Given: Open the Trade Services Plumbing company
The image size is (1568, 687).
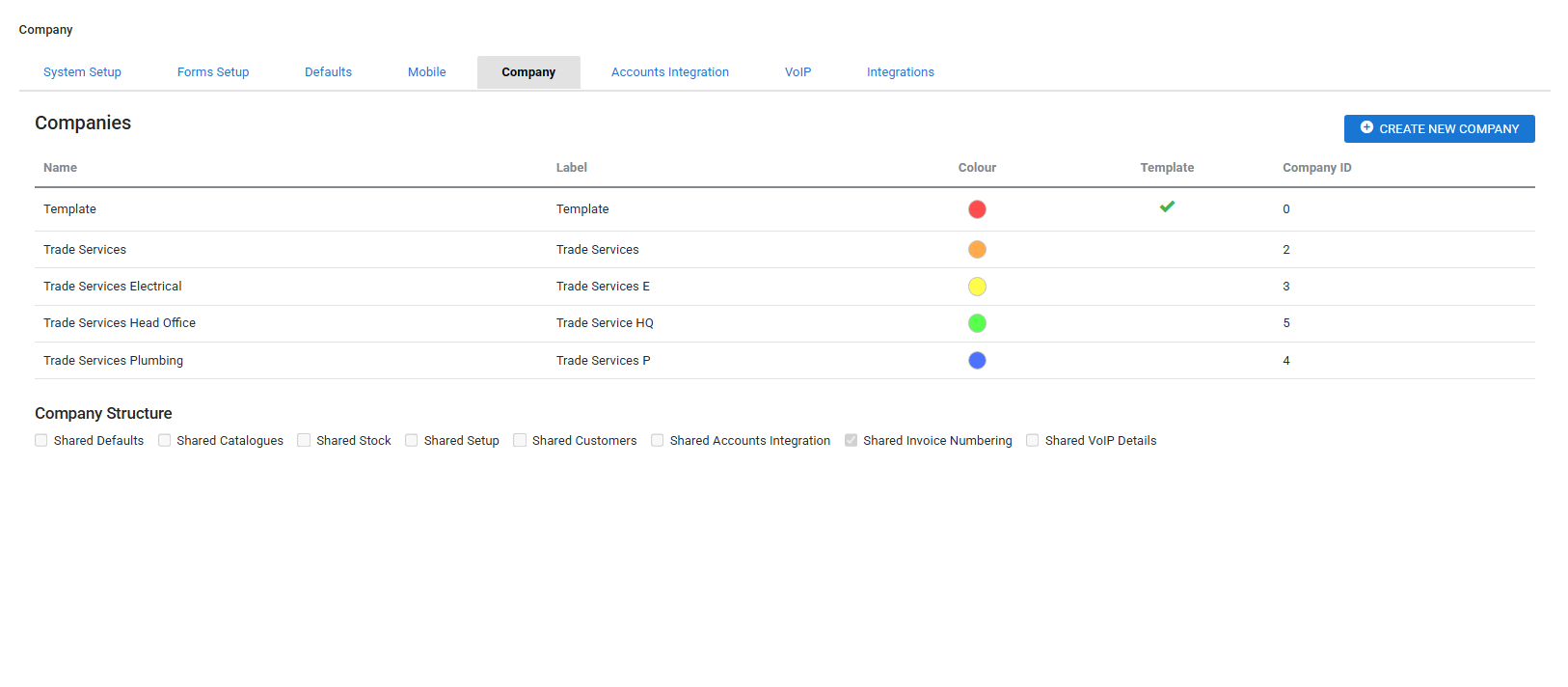Looking at the screenshot, I should (x=113, y=361).
